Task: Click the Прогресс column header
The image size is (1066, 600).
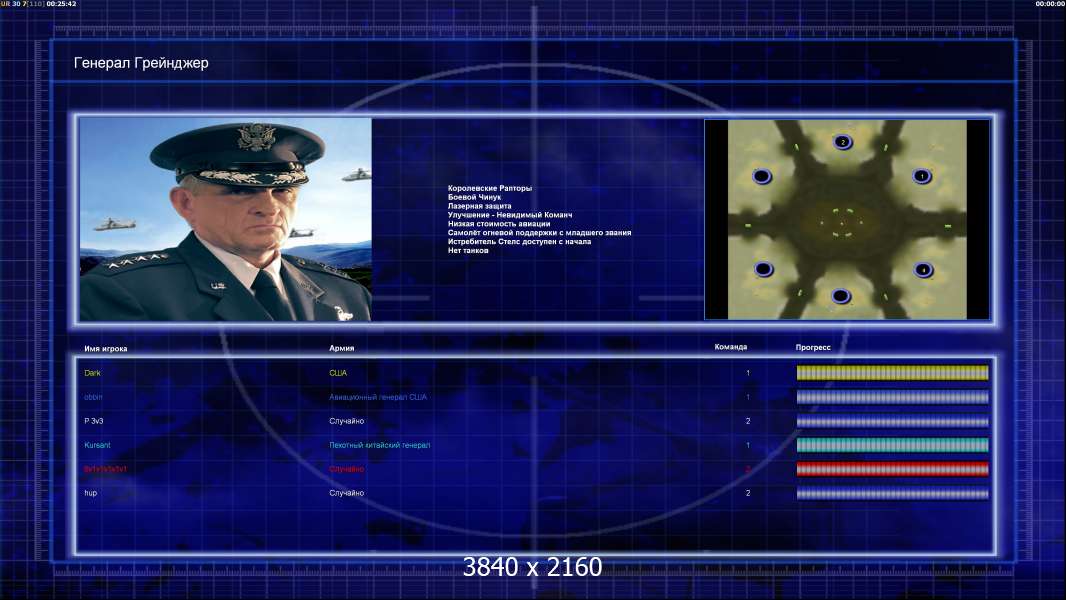Action: tap(813, 347)
